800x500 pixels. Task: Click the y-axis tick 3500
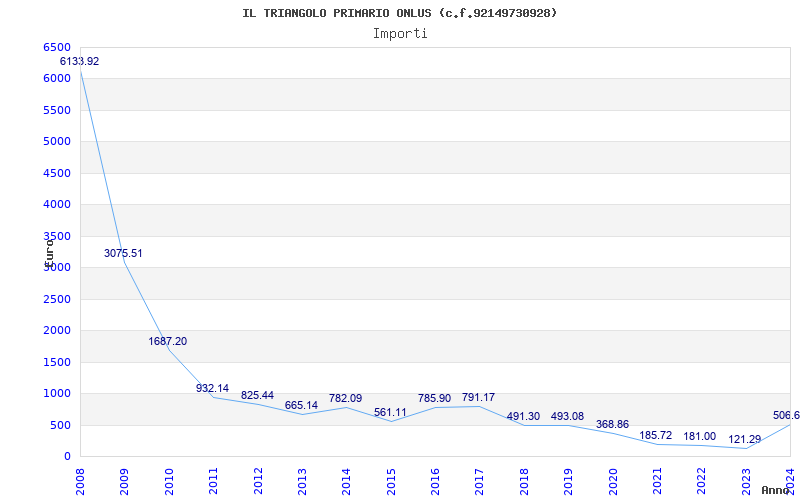57,236
